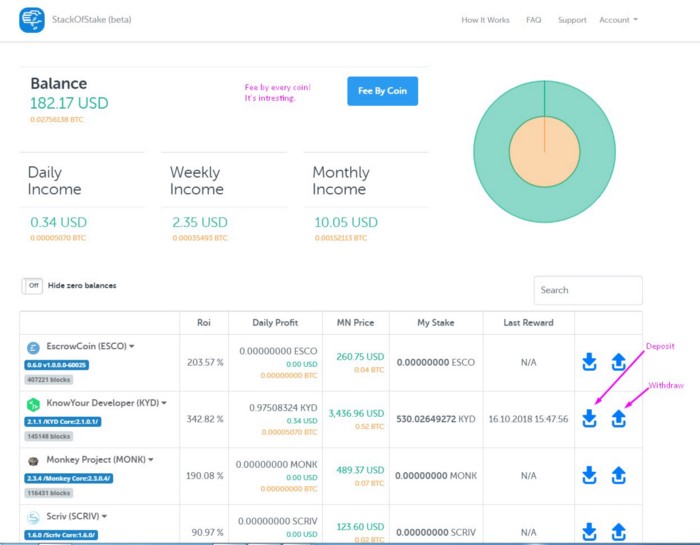Click the Scriv row deposit icon
Image resolution: width=700 pixels, height=545 pixels.
[589, 532]
